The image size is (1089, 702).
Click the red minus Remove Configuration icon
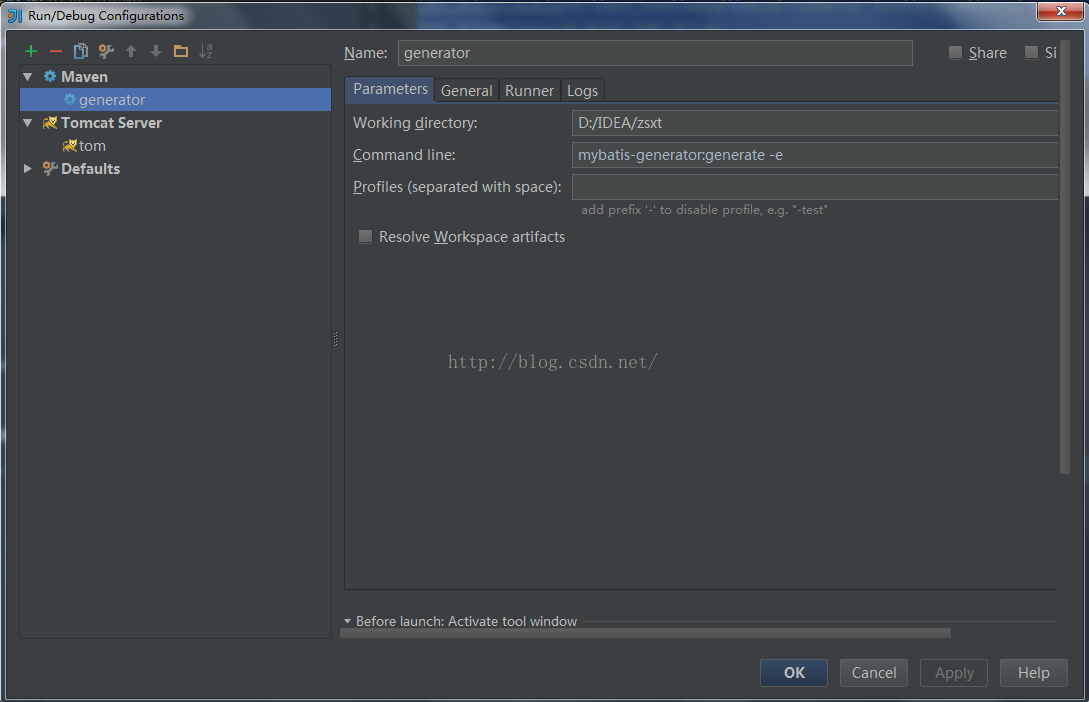56,51
